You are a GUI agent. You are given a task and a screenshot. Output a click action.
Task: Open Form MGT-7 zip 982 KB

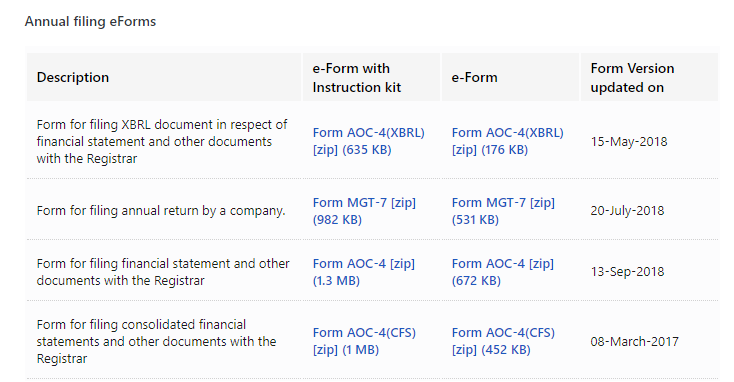tap(364, 211)
